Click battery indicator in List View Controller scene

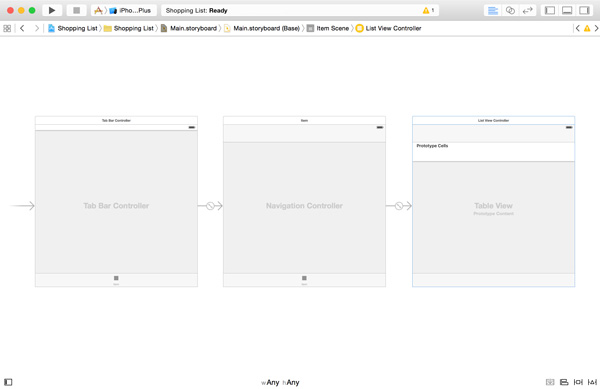(x=569, y=127)
